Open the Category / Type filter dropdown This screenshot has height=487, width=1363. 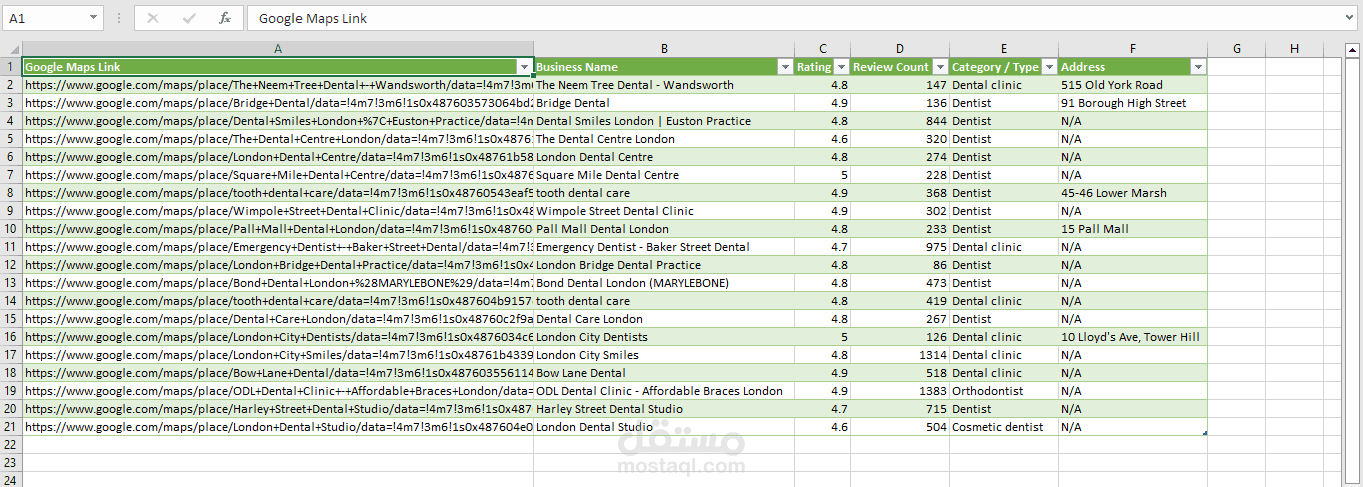click(1049, 67)
